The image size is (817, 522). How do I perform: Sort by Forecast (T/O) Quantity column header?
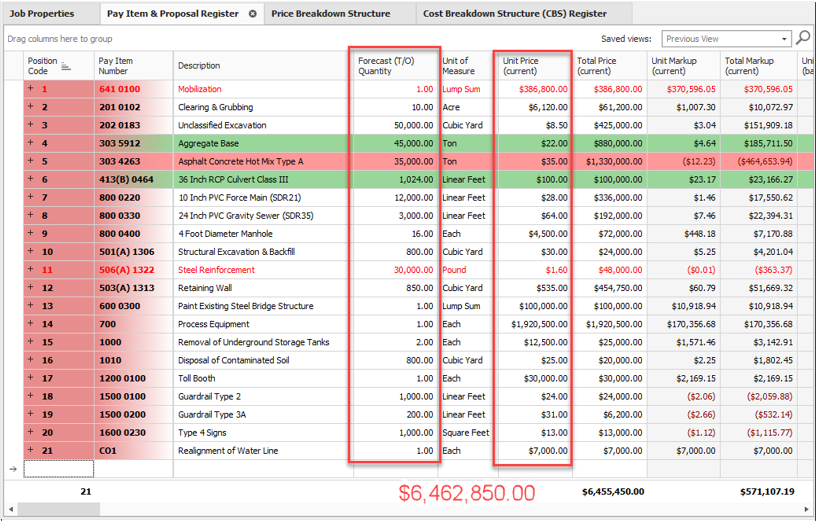tap(394, 66)
